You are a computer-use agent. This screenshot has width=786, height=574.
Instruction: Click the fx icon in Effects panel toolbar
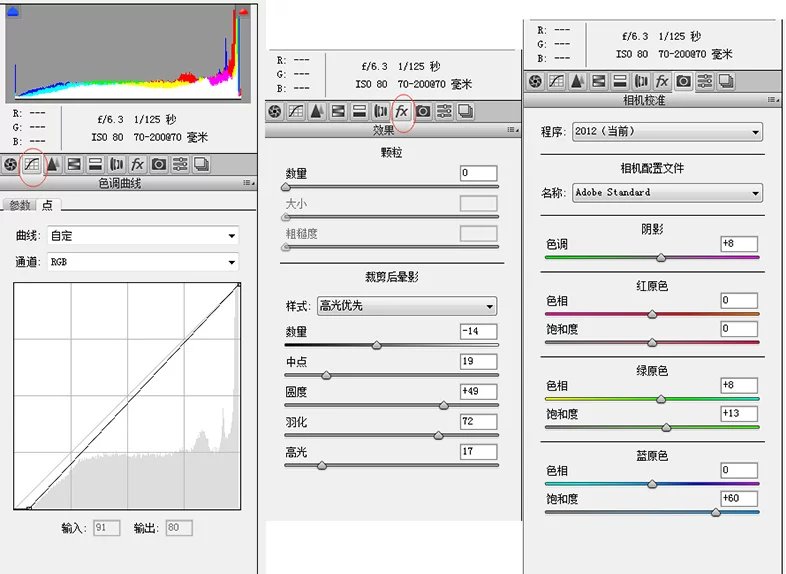click(402, 111)
